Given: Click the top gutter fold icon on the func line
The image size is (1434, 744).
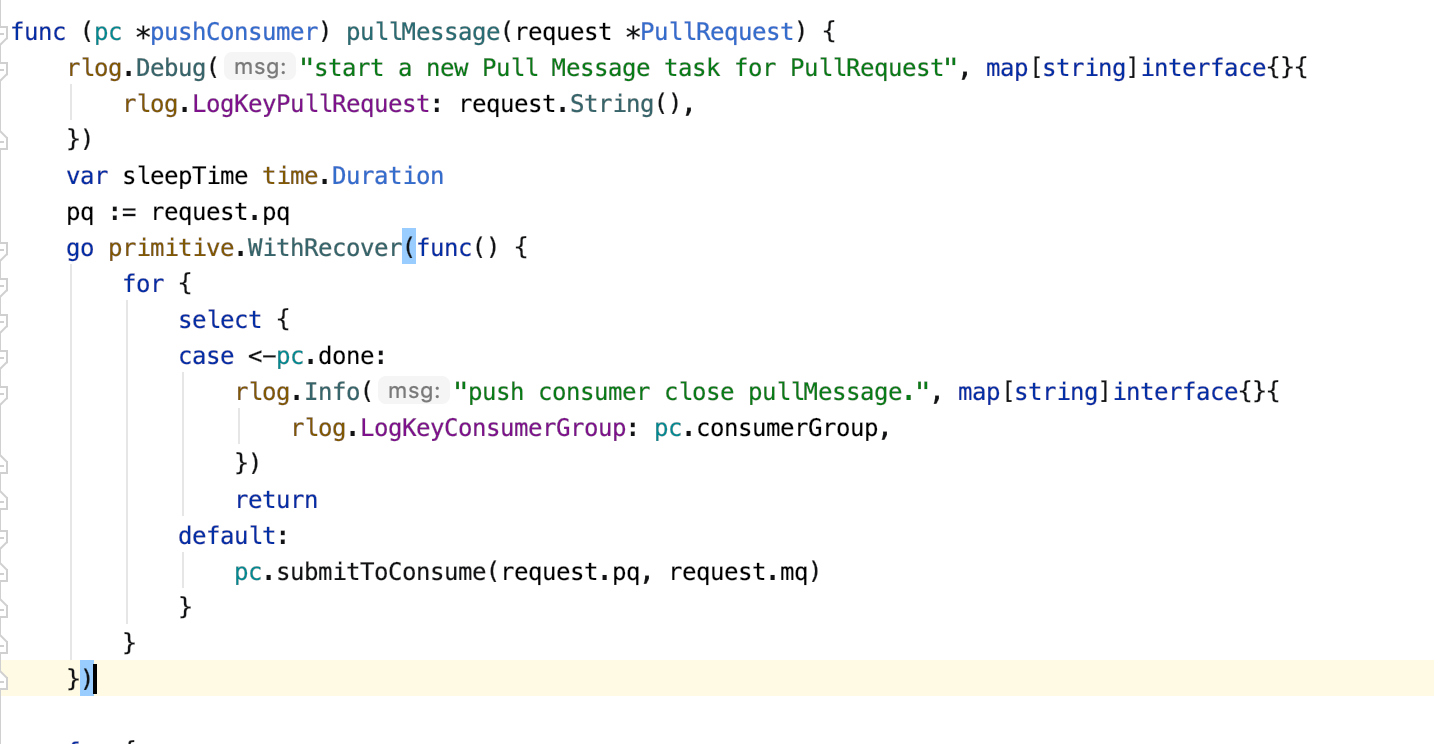Looking at the screenshot, I should click(x=6, y=31).
